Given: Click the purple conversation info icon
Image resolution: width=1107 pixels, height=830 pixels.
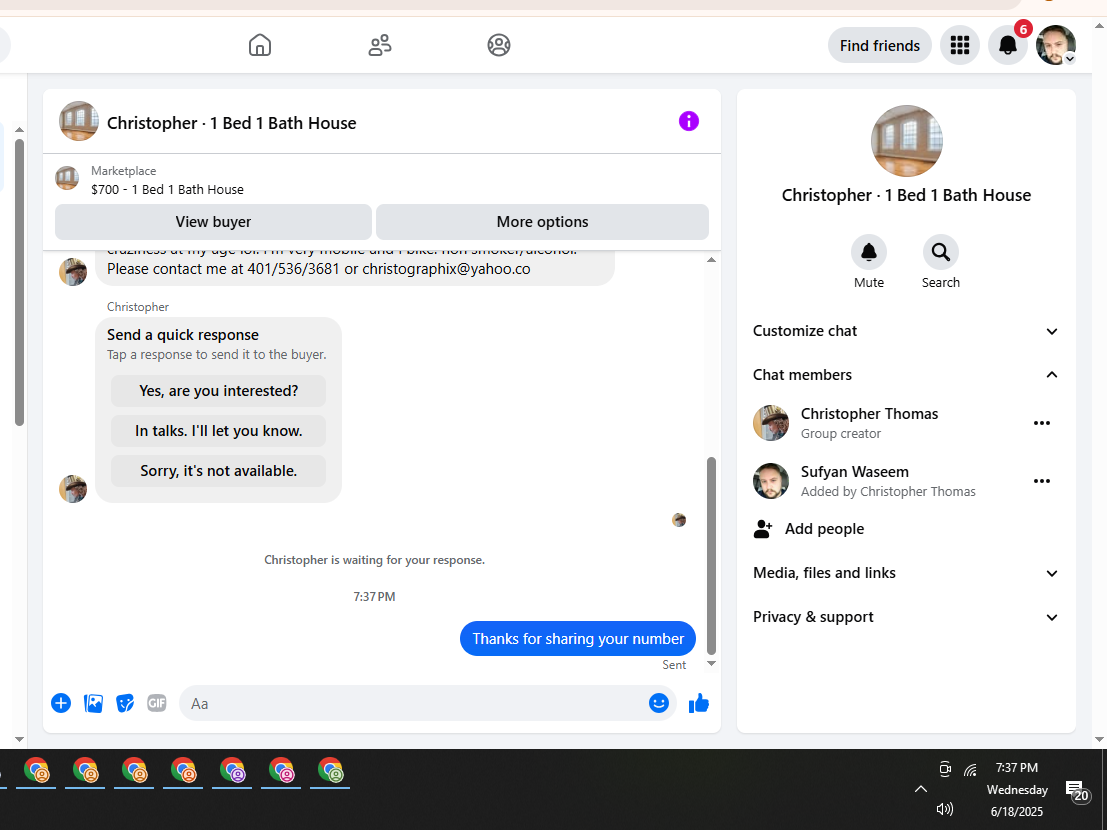Looking at the screenshot, I should tap(689, 121).
